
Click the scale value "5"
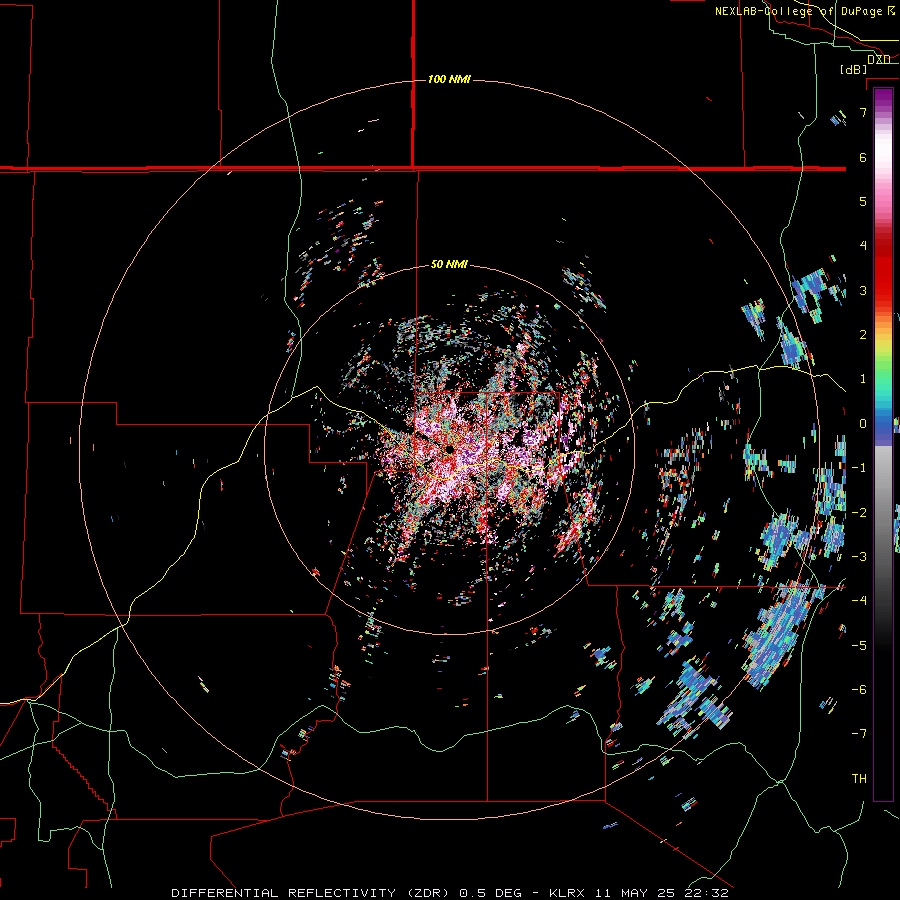point(863,201)
